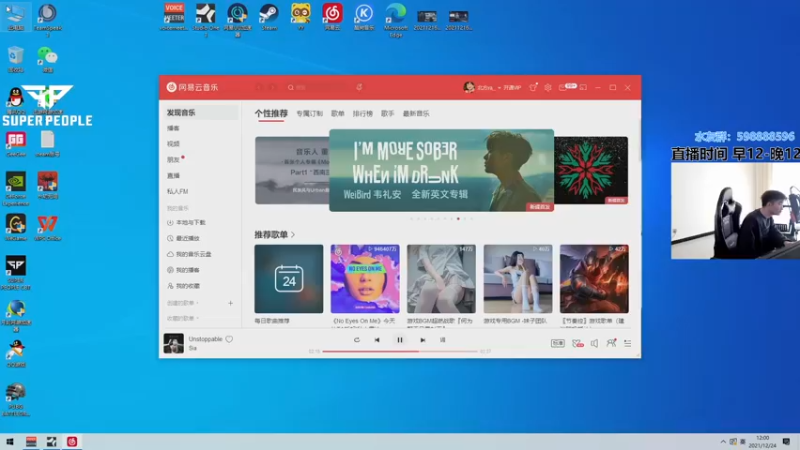Select the 个性推荐 tab
Image resolution: width=800 pixels, height=450 pixels.
coord(271,113)
